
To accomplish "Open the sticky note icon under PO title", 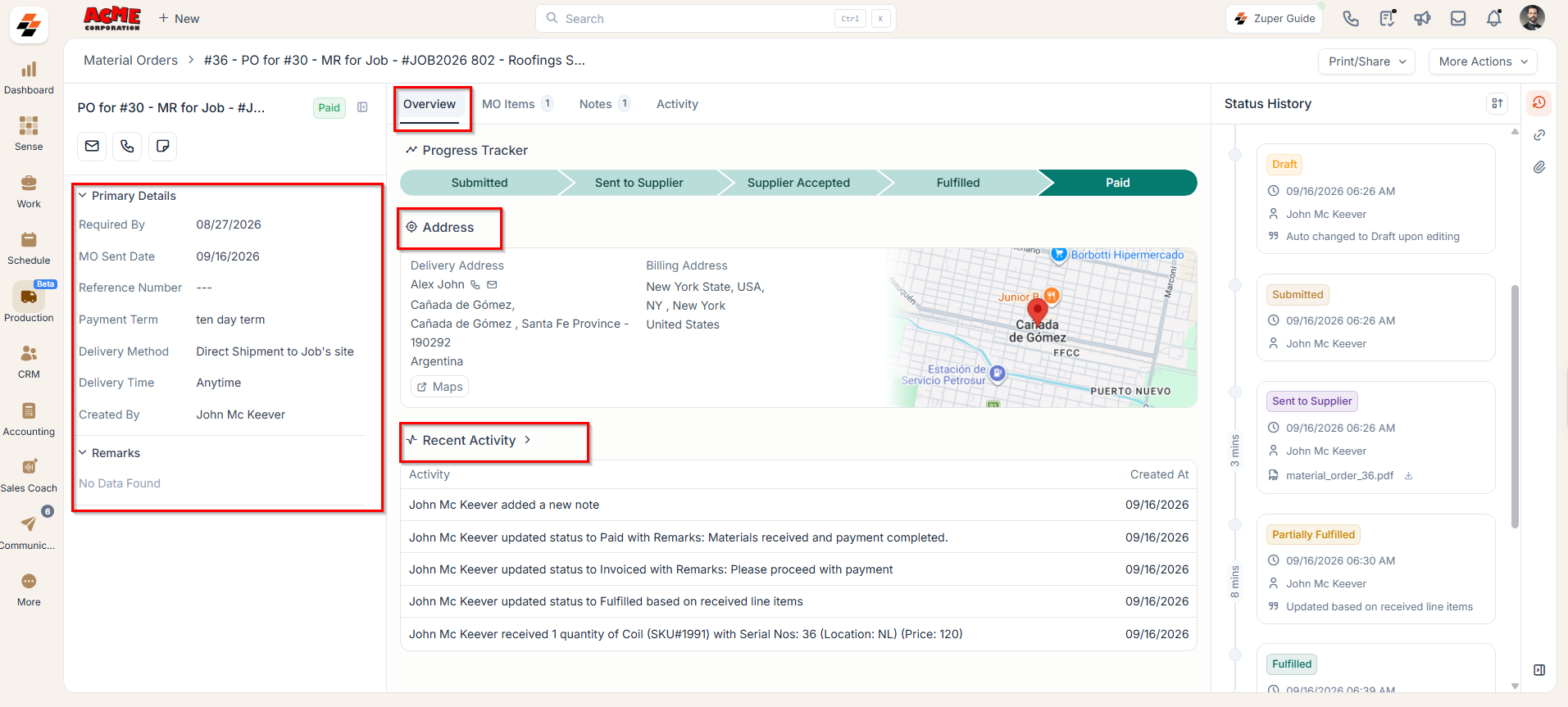I will pos(162,146).
